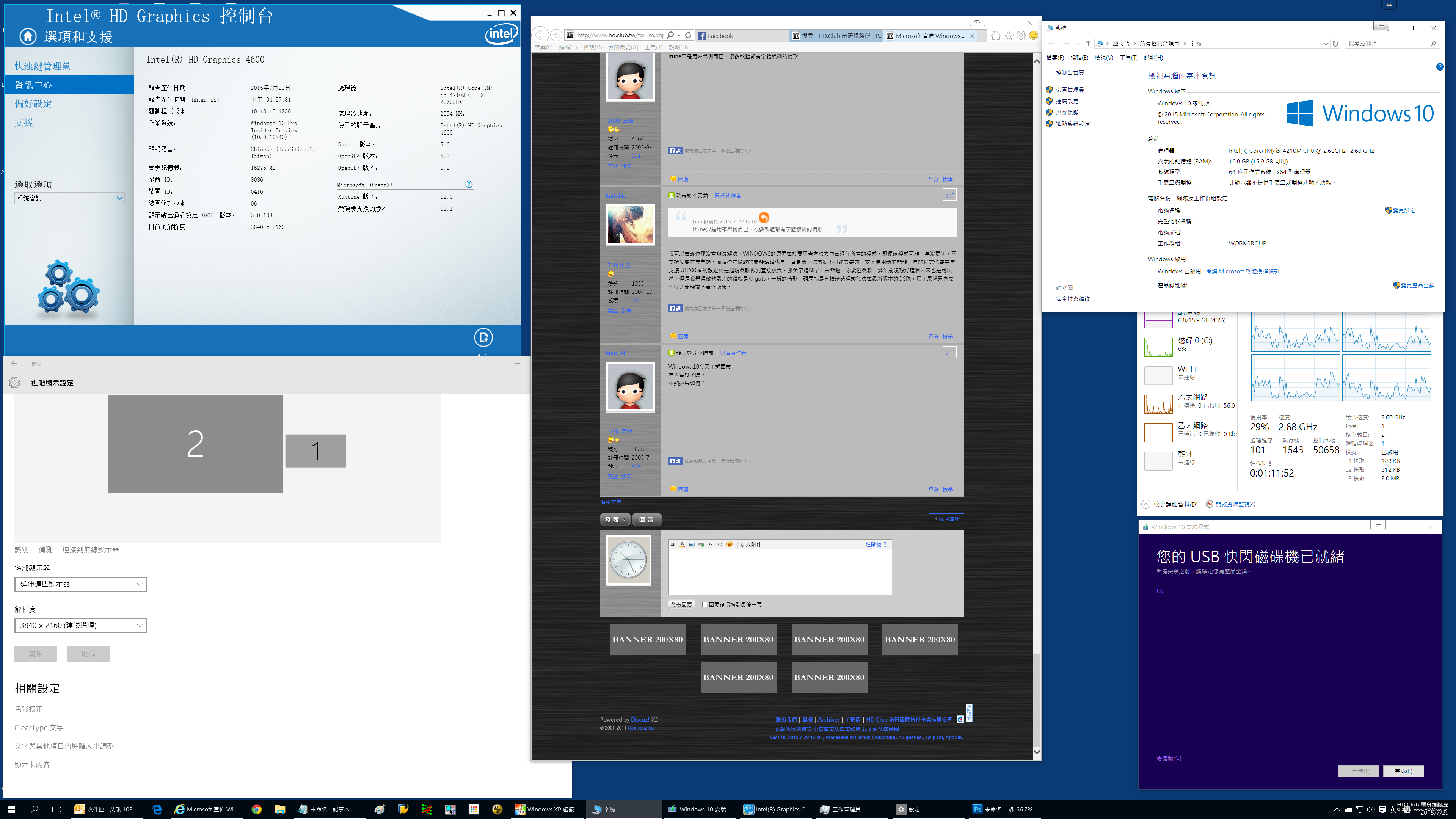Click the bold B icon in reply editor
The height and width of the screenshot is (819, 1456).
673,544
